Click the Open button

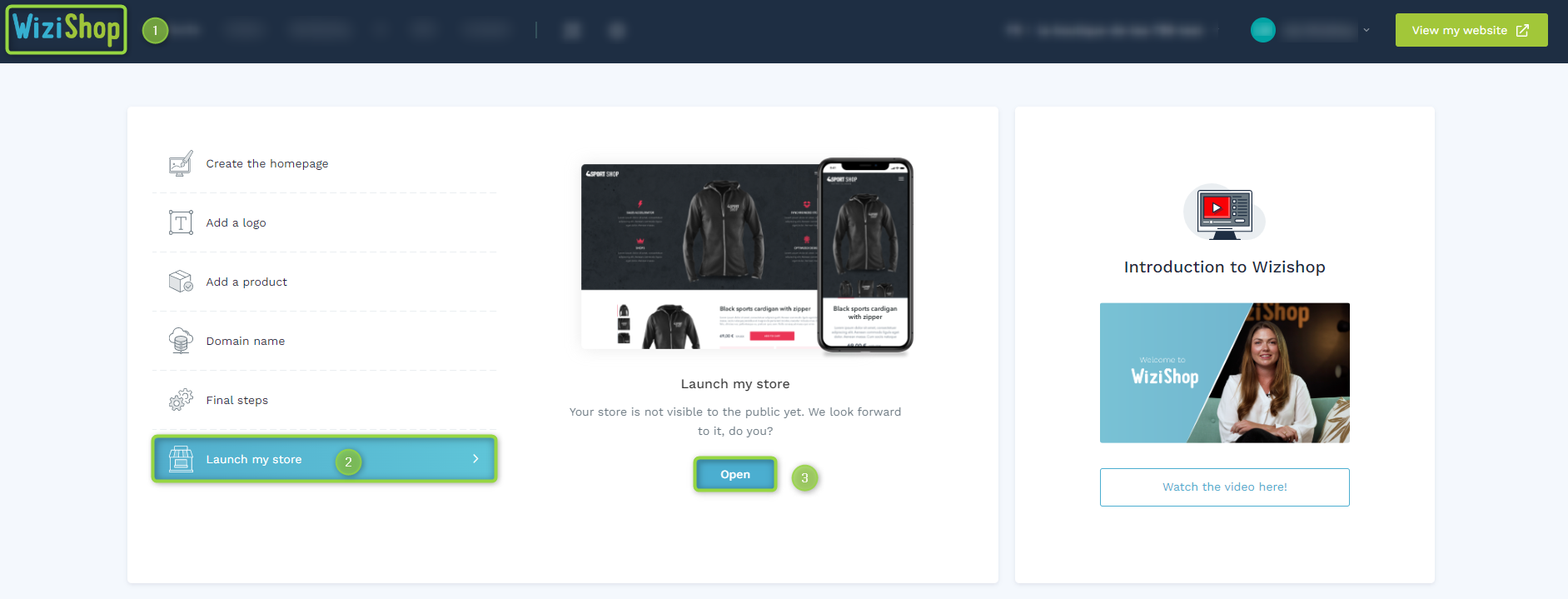[x=735, y=474]
